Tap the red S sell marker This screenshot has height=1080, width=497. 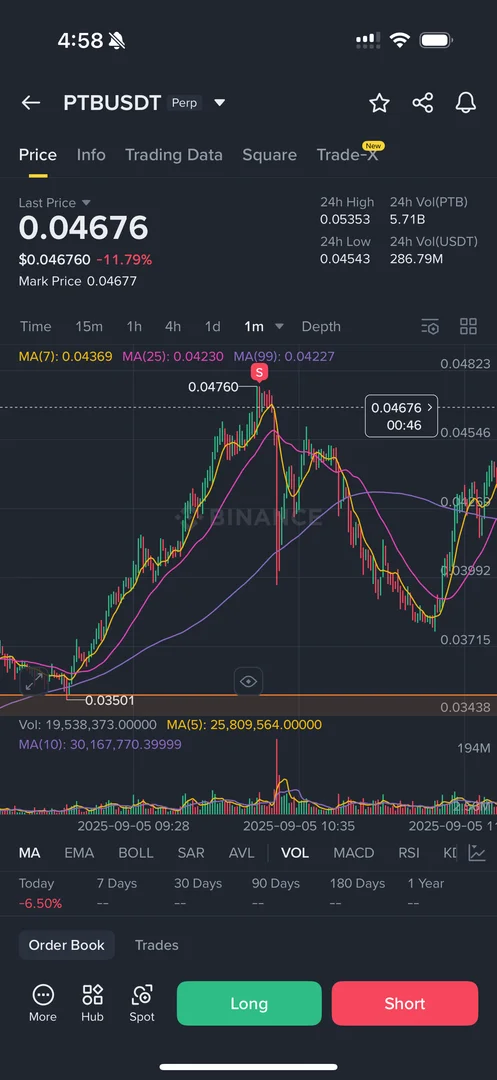point(260,373)
